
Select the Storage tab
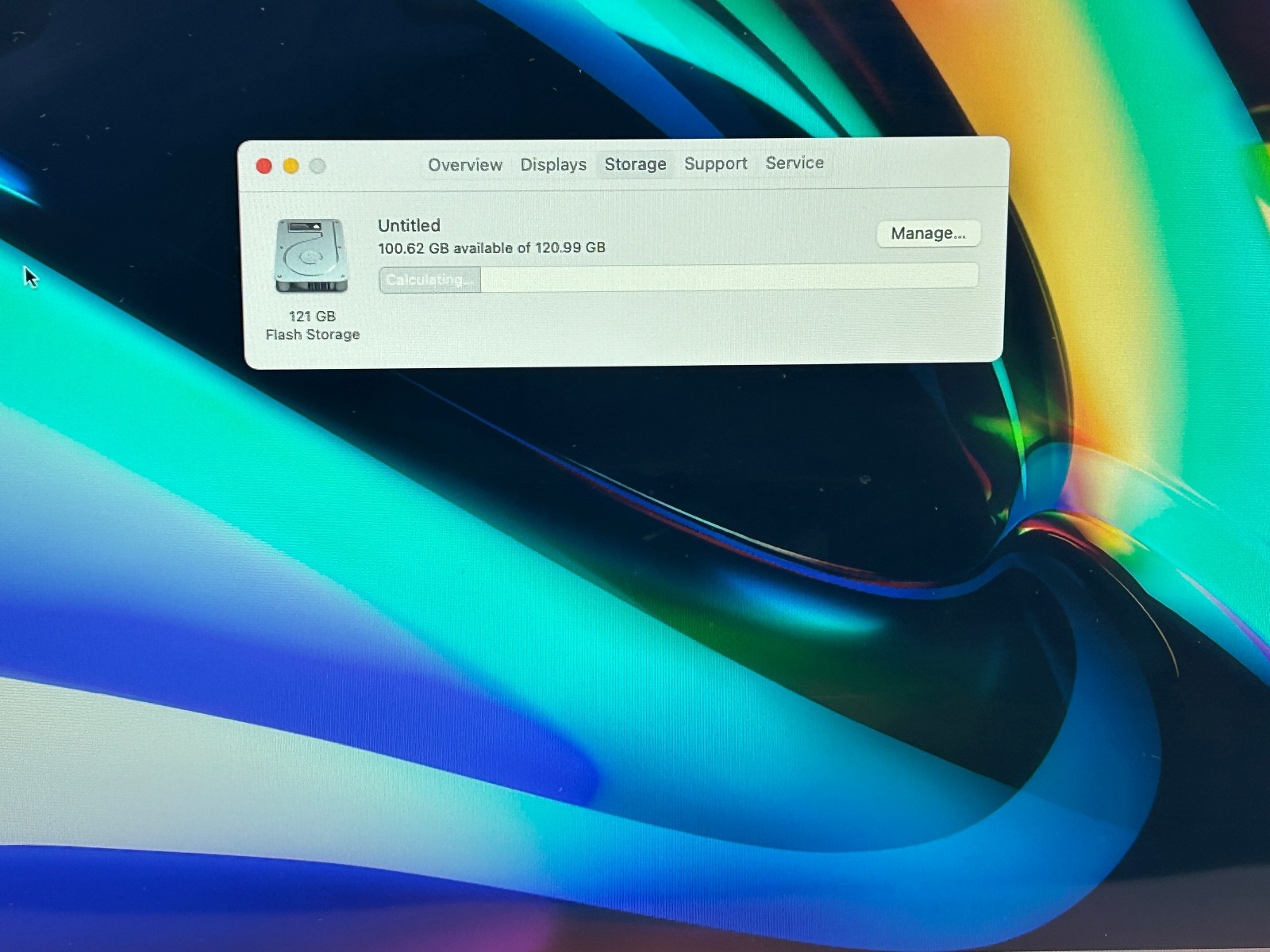(635, 164)
